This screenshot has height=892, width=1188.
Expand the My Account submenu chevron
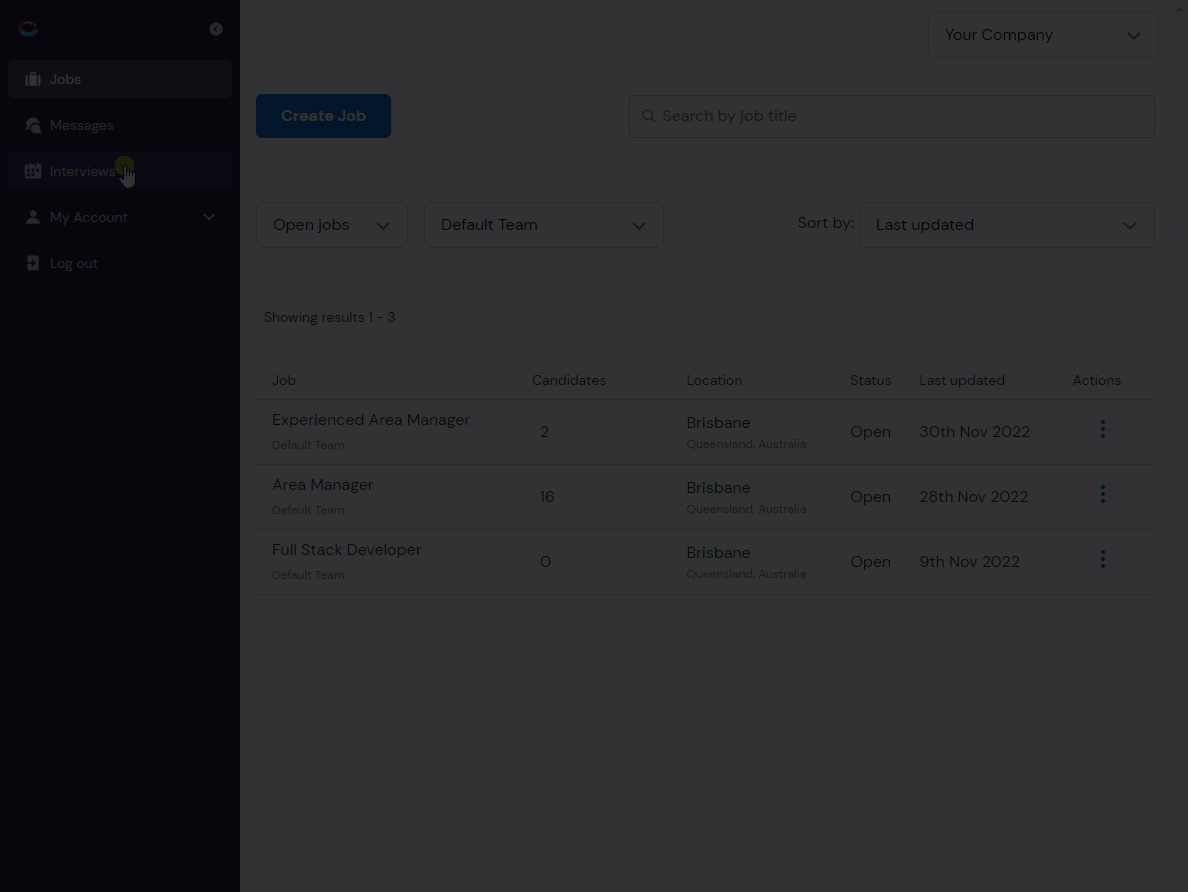pos(209,218)
